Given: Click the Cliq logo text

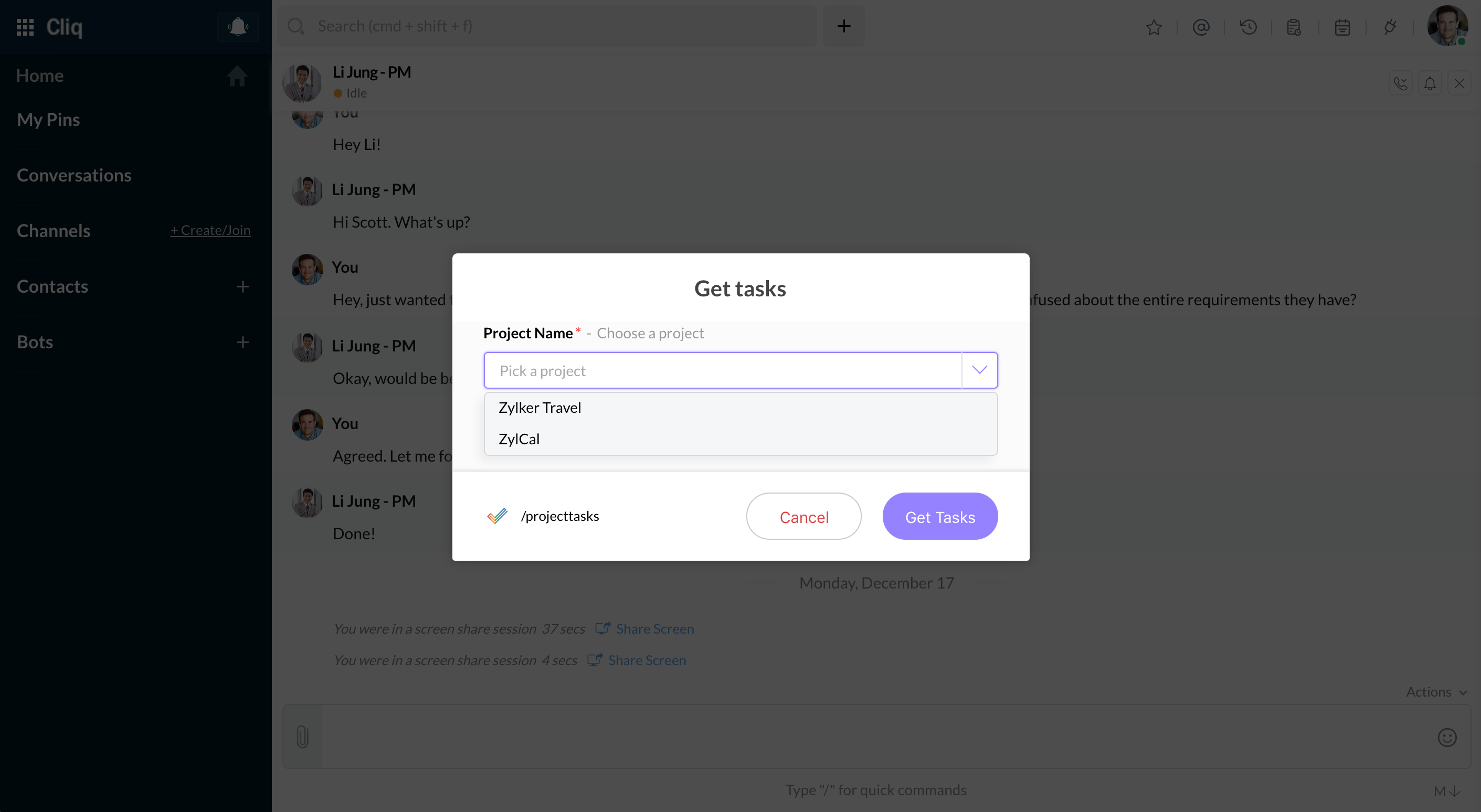Looking at the screenshot, I should coord(65,27).
